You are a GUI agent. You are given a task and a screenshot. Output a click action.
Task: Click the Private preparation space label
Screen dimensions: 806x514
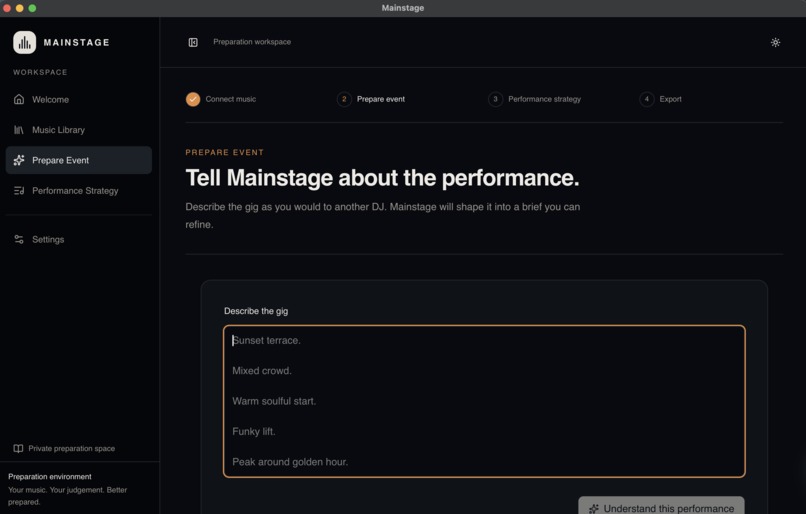click(x=71, y=448)
